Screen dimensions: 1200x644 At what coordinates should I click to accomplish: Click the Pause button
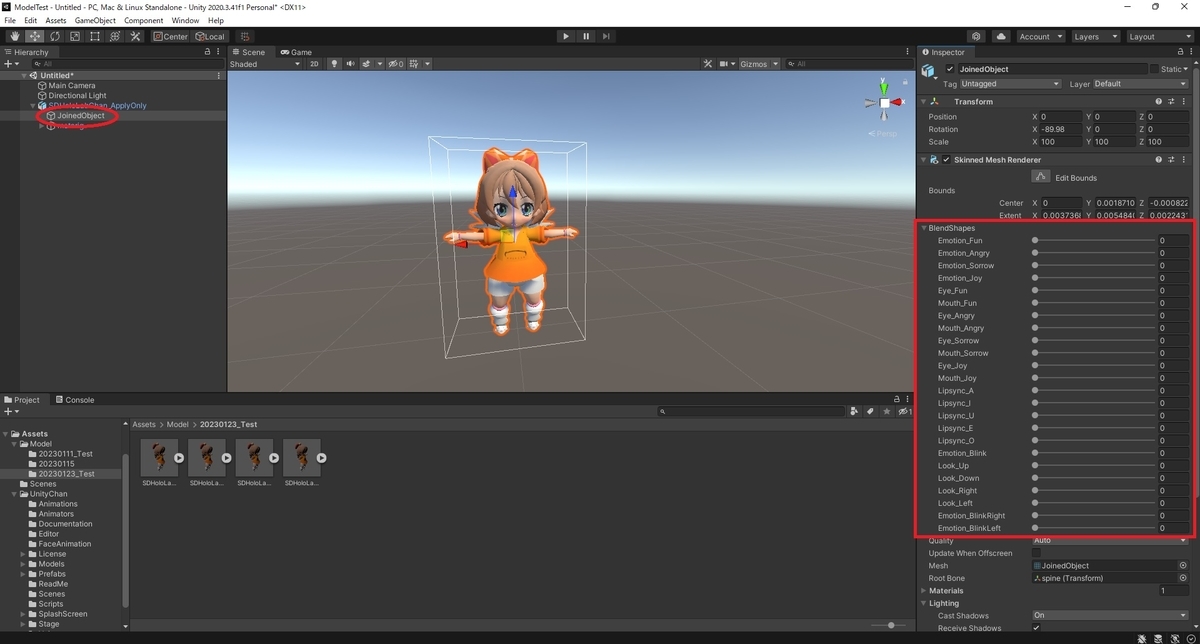point(586,36)
